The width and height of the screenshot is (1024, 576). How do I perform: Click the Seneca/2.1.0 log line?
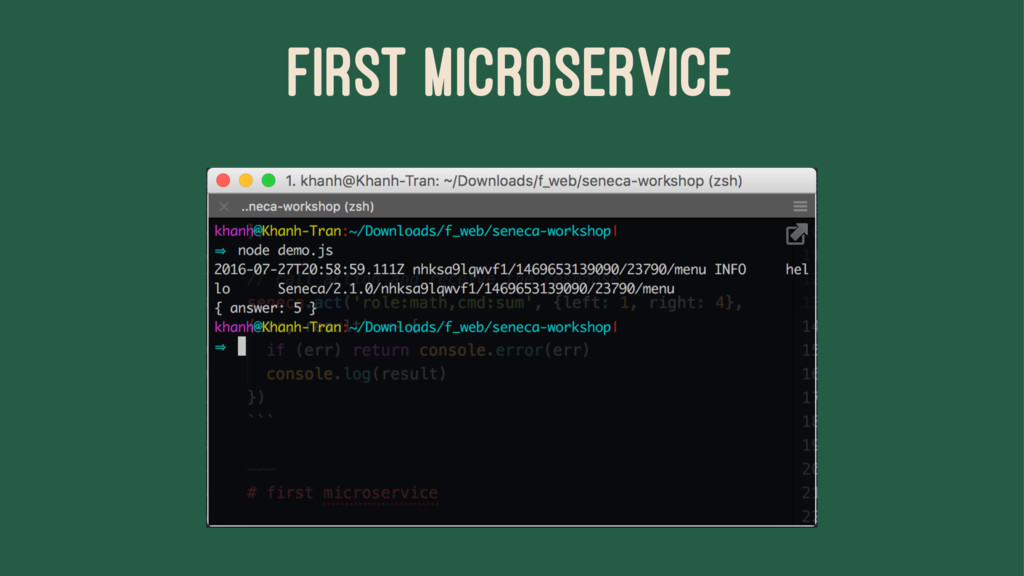point(476,289)
